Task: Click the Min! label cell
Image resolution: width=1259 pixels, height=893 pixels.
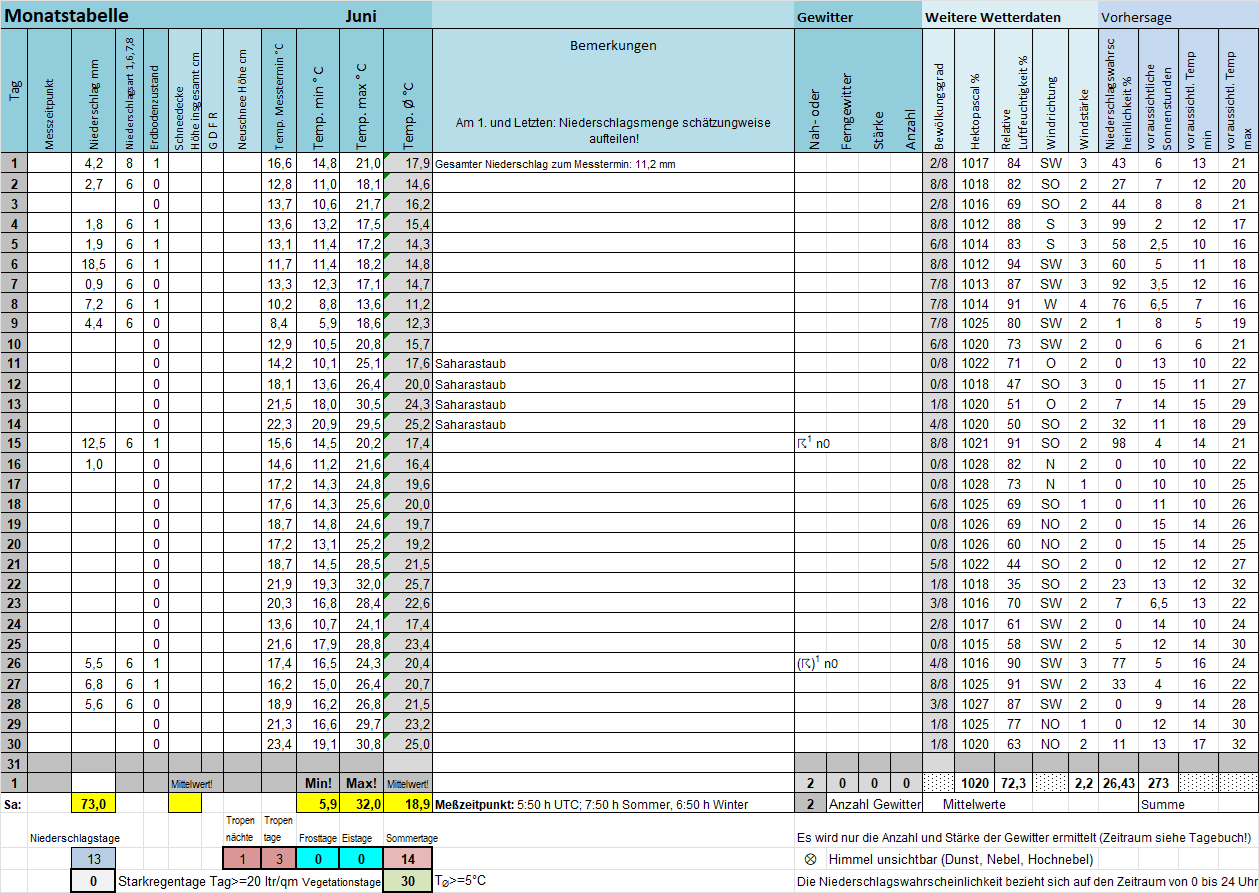Action: tap(319, 783)
